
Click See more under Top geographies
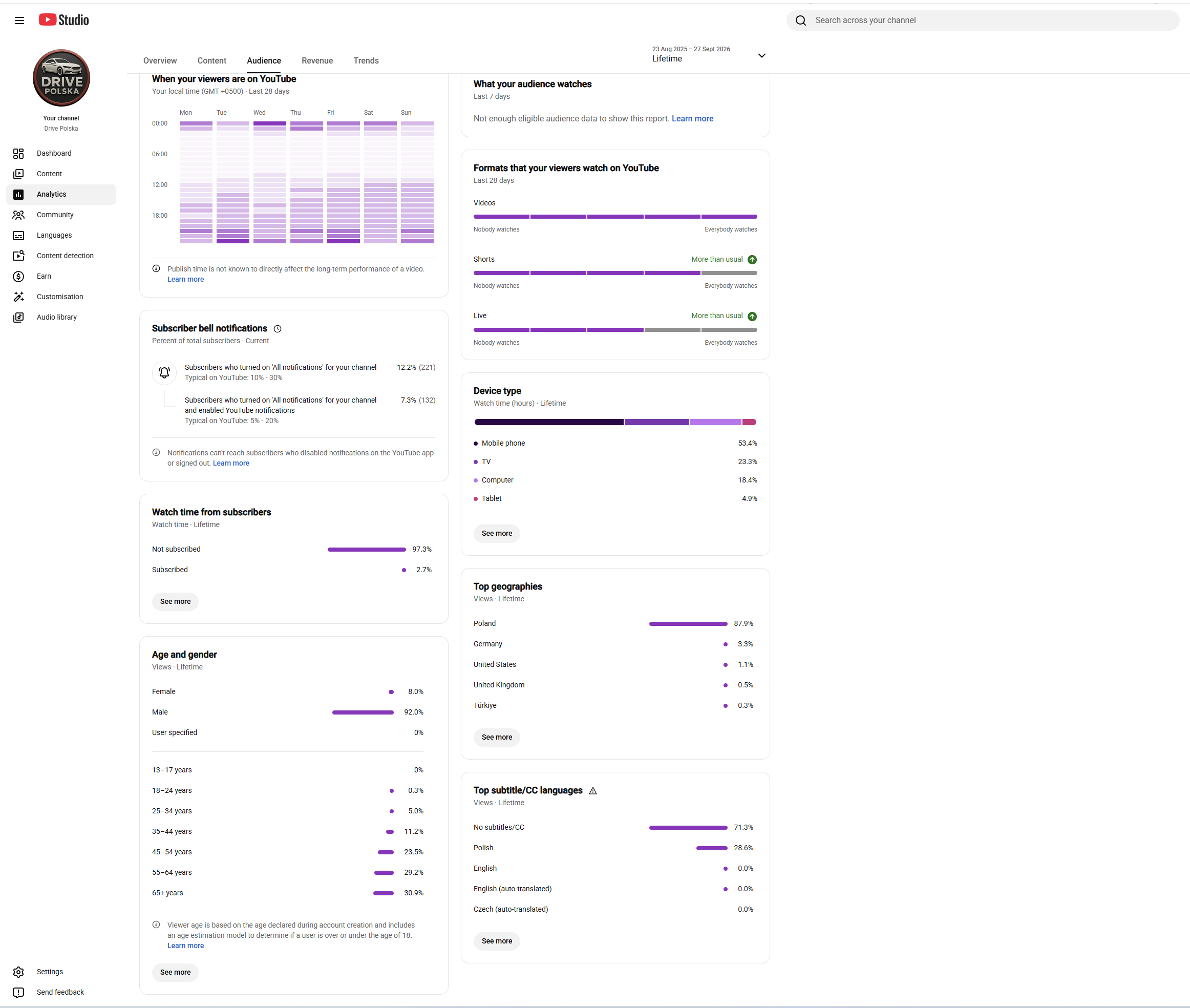pos(497,738)
